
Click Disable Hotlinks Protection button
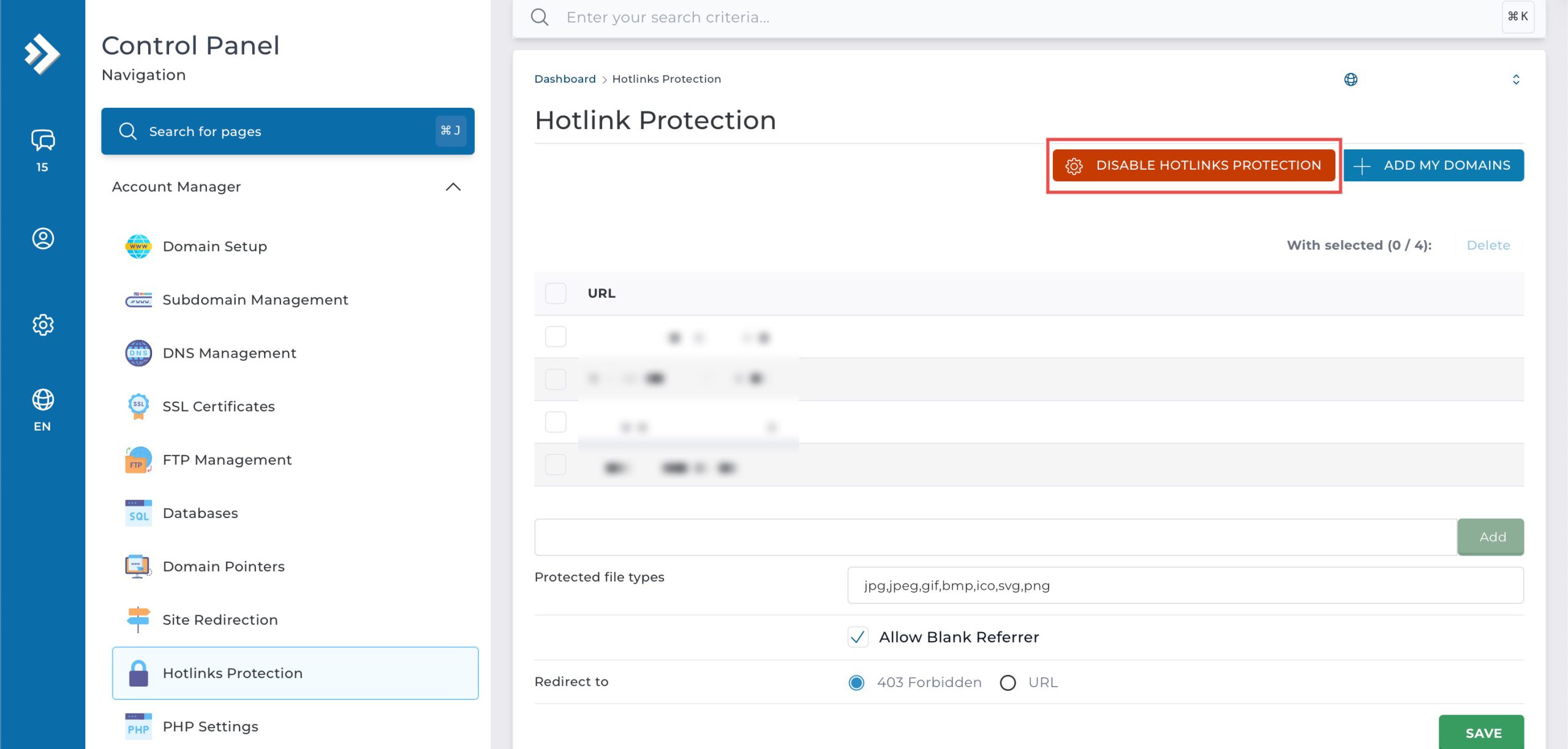point(1193,165)
